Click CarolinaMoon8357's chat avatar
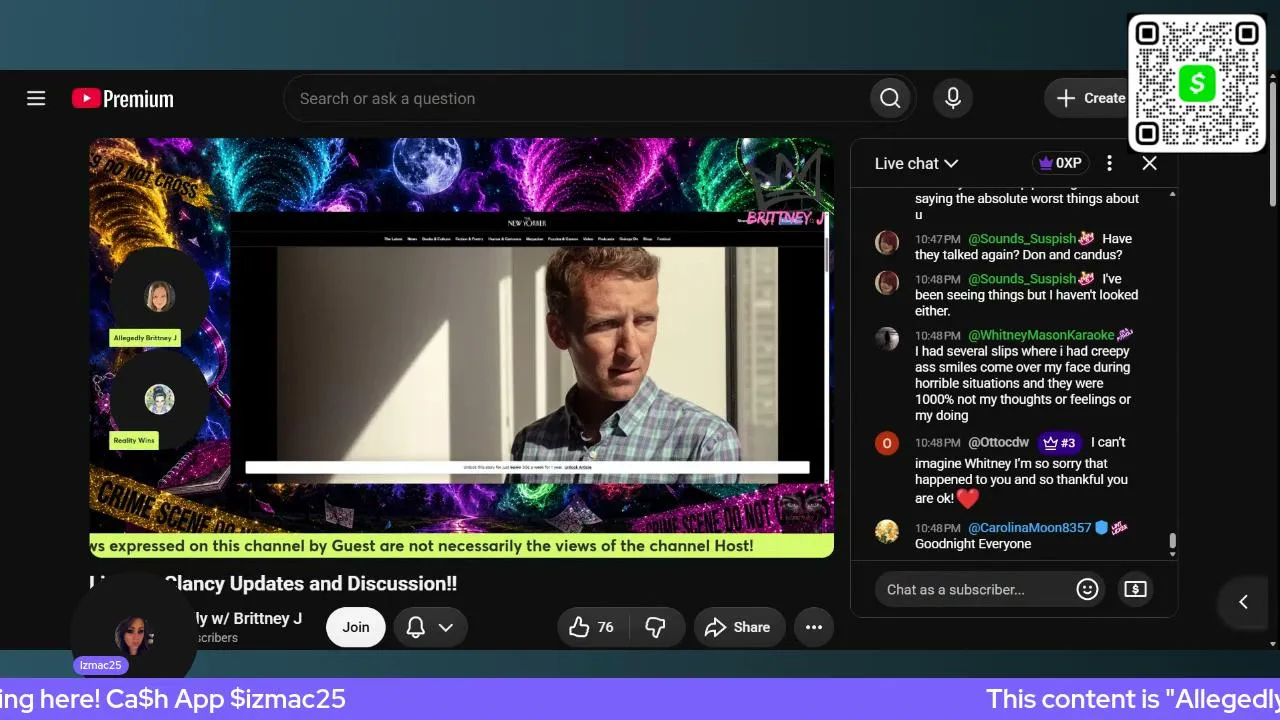The height and width of the screenshot is (720, 1280). click(x=887, y=531)
